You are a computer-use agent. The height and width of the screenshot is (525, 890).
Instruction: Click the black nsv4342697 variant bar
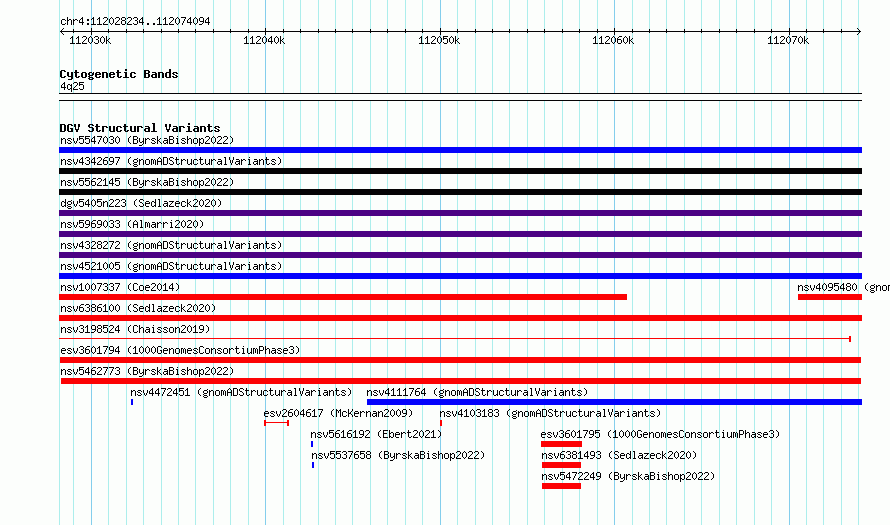[x=460, y=171]
